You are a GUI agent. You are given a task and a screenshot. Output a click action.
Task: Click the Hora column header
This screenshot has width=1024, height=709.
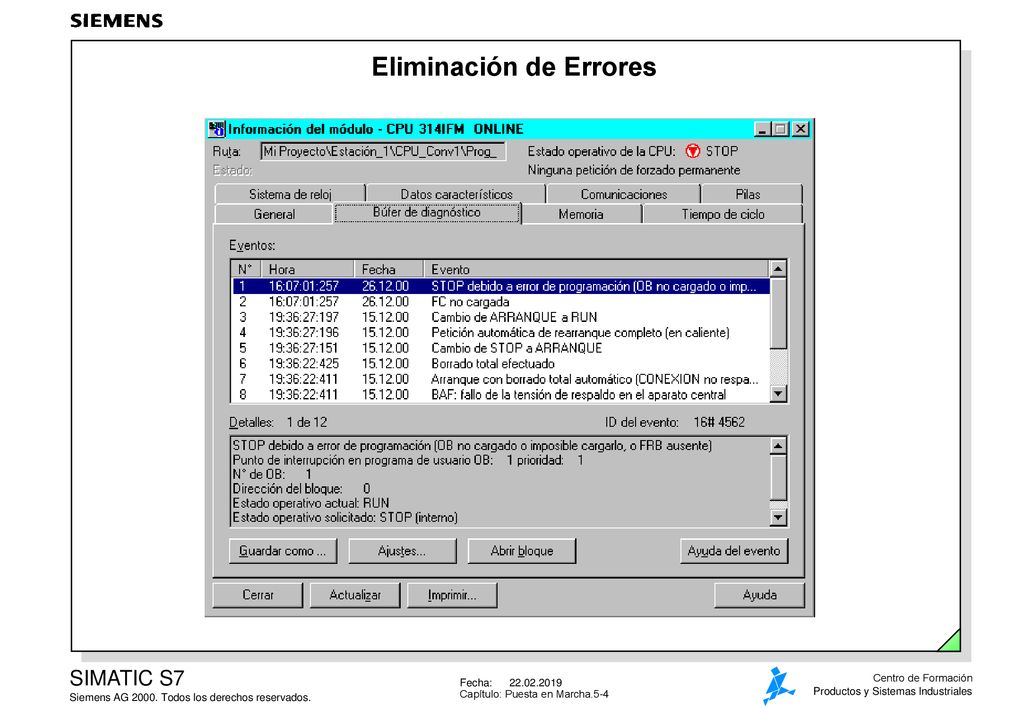[308, 269]
